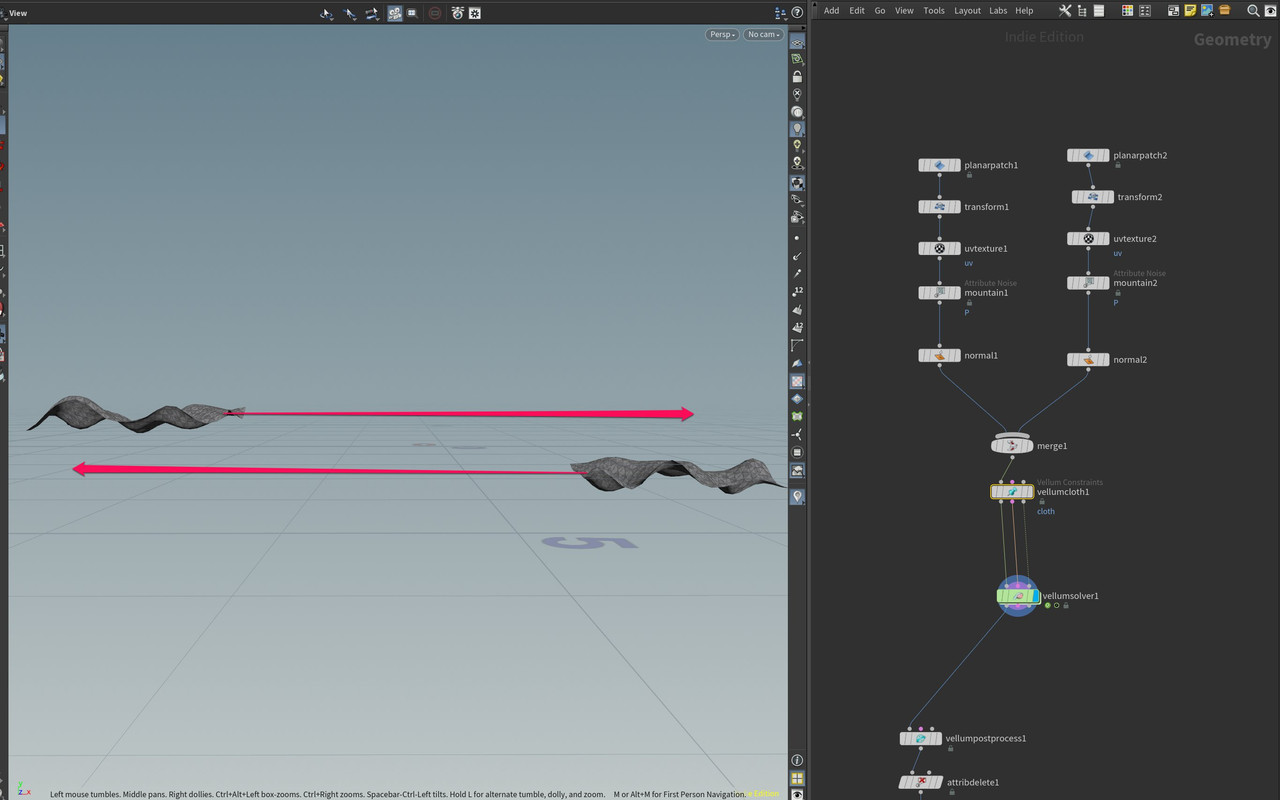Switch the network to list mode icon
This screenshot has height=800, width=1280.
(1098, 10)
